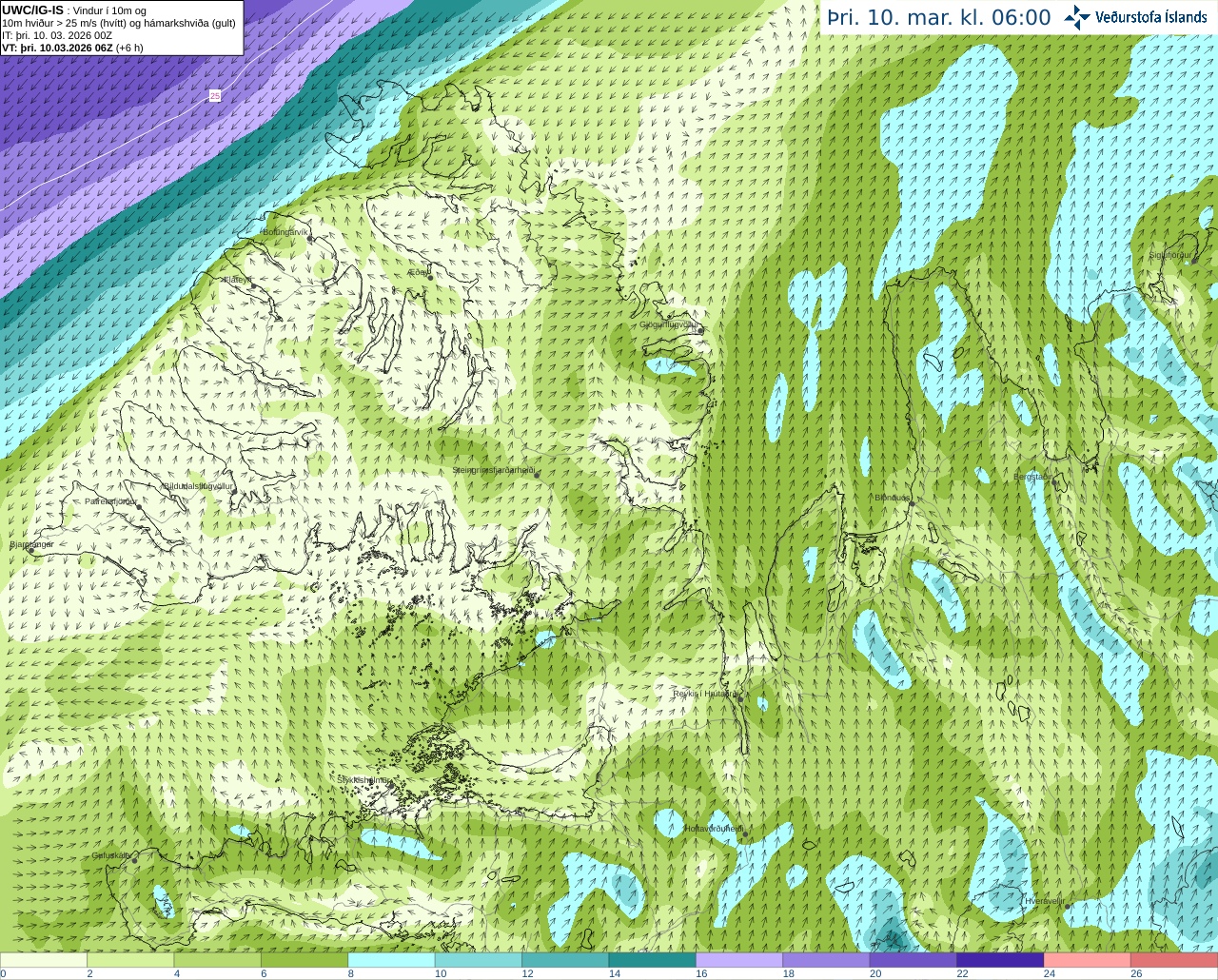Select the Flateyri station label
Viewport: 1218px width, 980px height.
(238, 280)
